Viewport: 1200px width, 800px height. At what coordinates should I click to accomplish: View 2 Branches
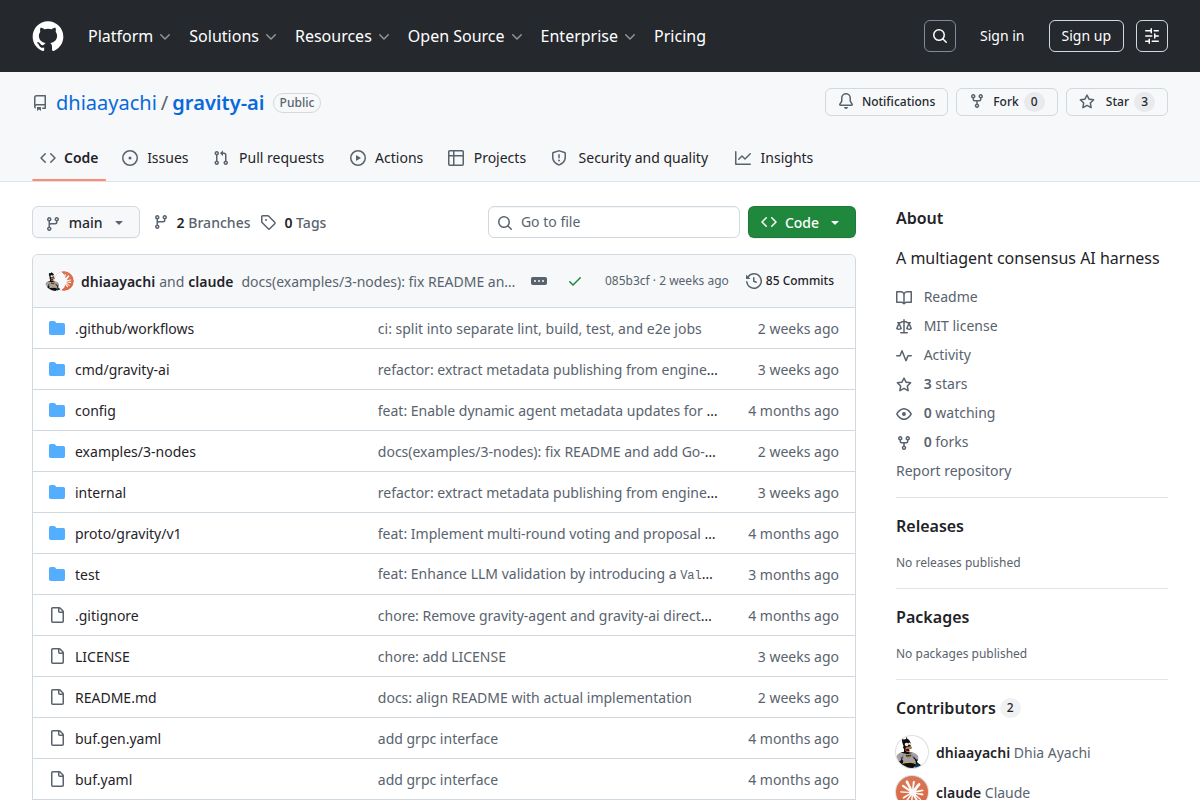click(x=202, y=223)
